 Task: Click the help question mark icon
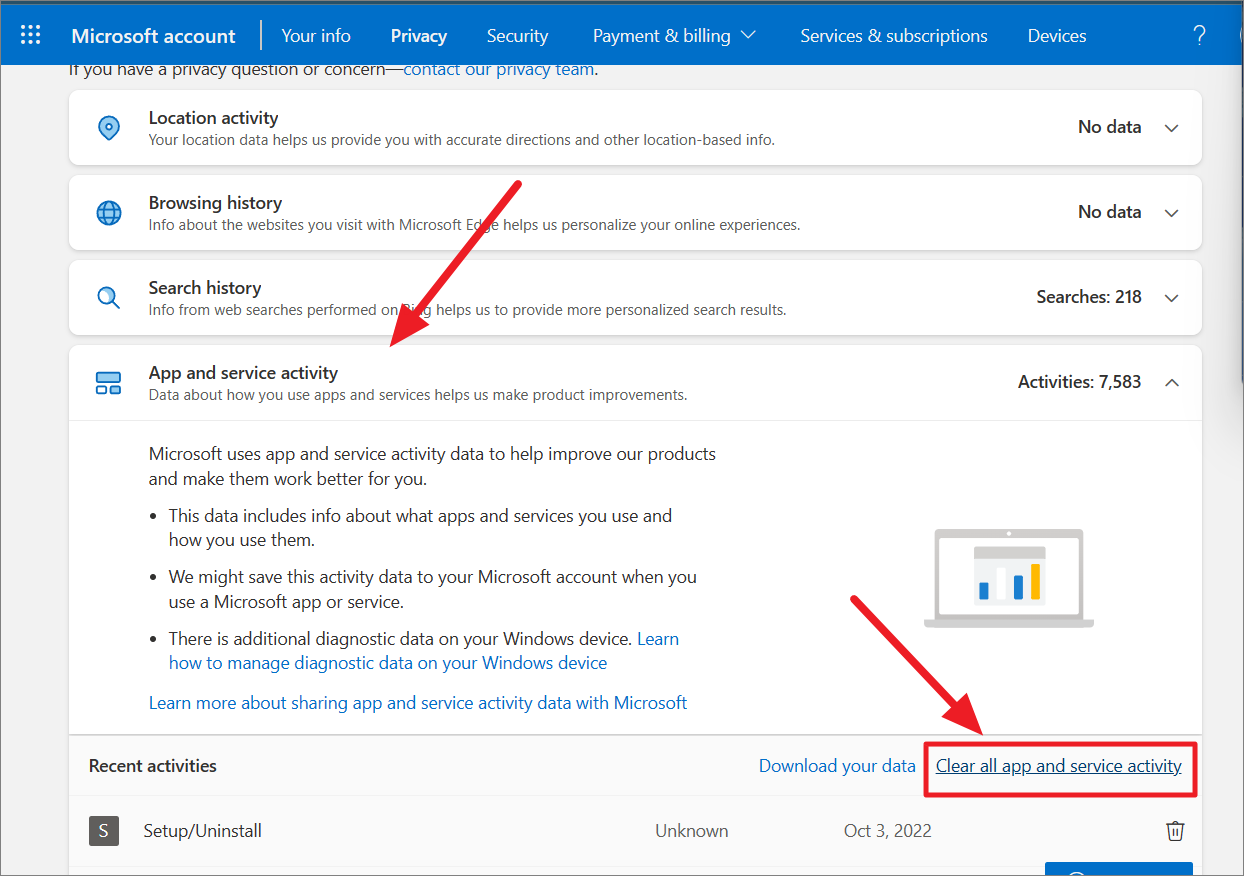click(x=1199, y=34)
